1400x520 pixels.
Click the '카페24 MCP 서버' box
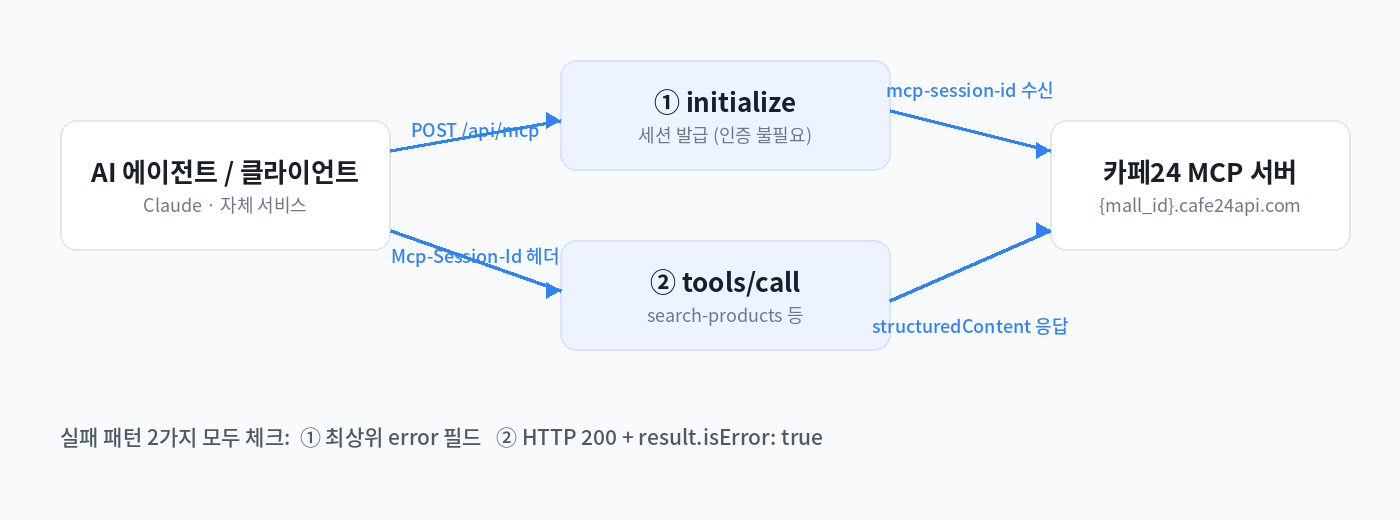1200,185
